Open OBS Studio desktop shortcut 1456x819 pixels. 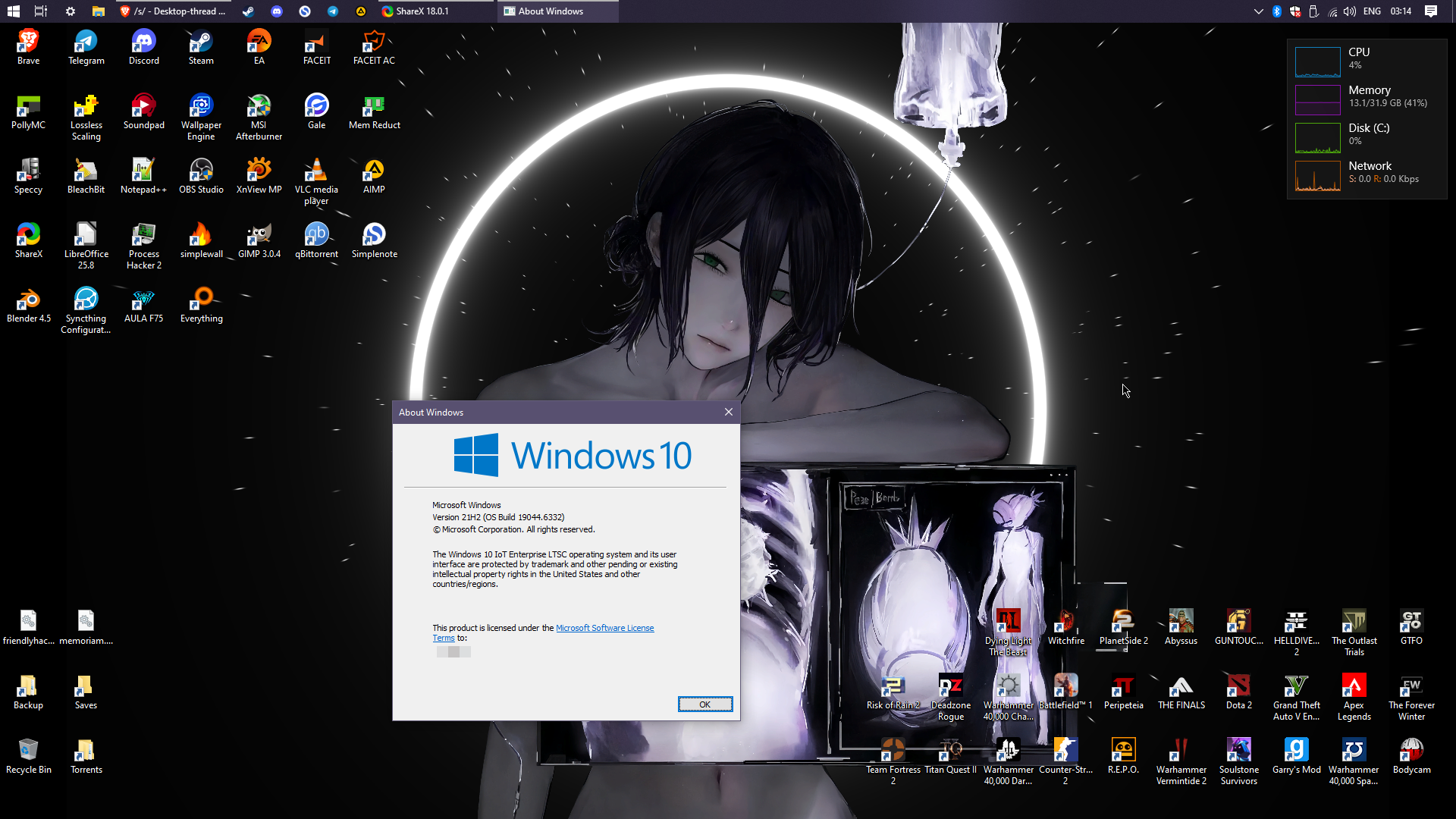point(201,171)
